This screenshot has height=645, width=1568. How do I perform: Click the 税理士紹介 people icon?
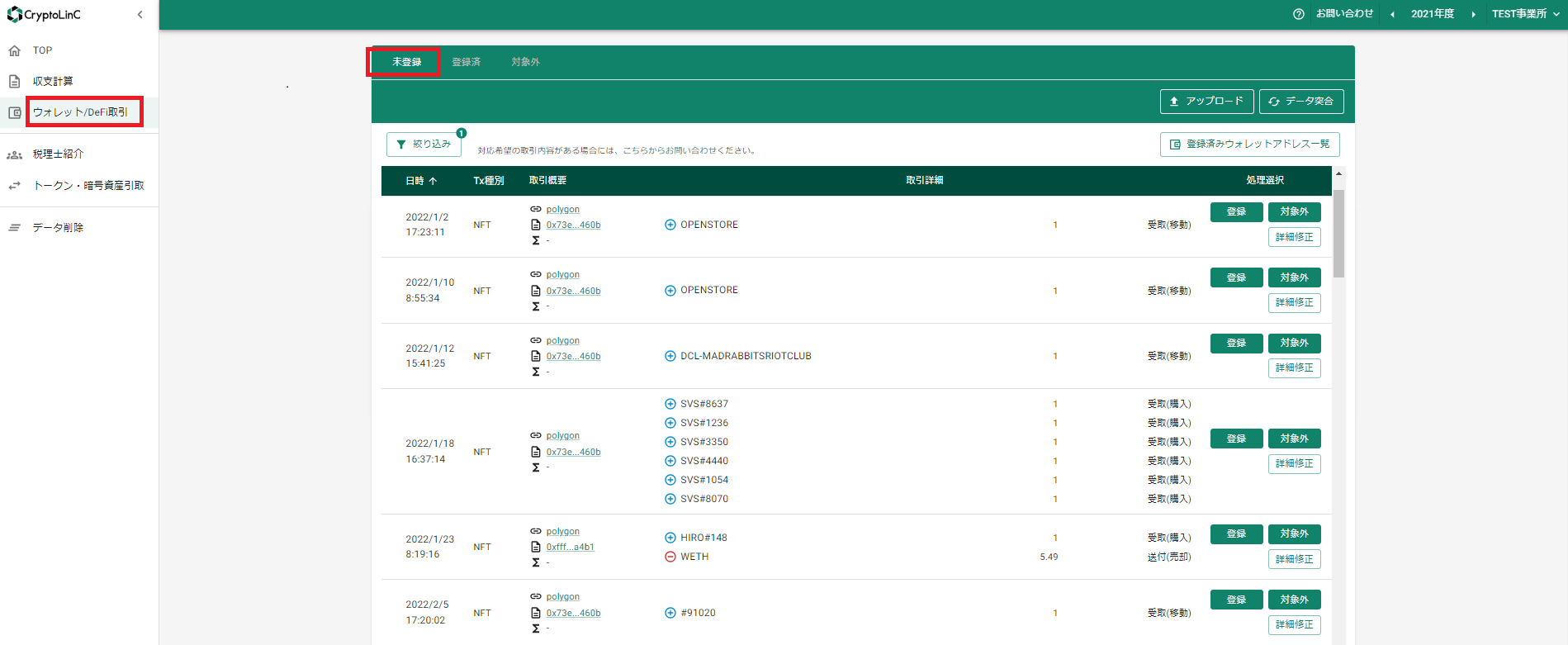coord(14,154)
